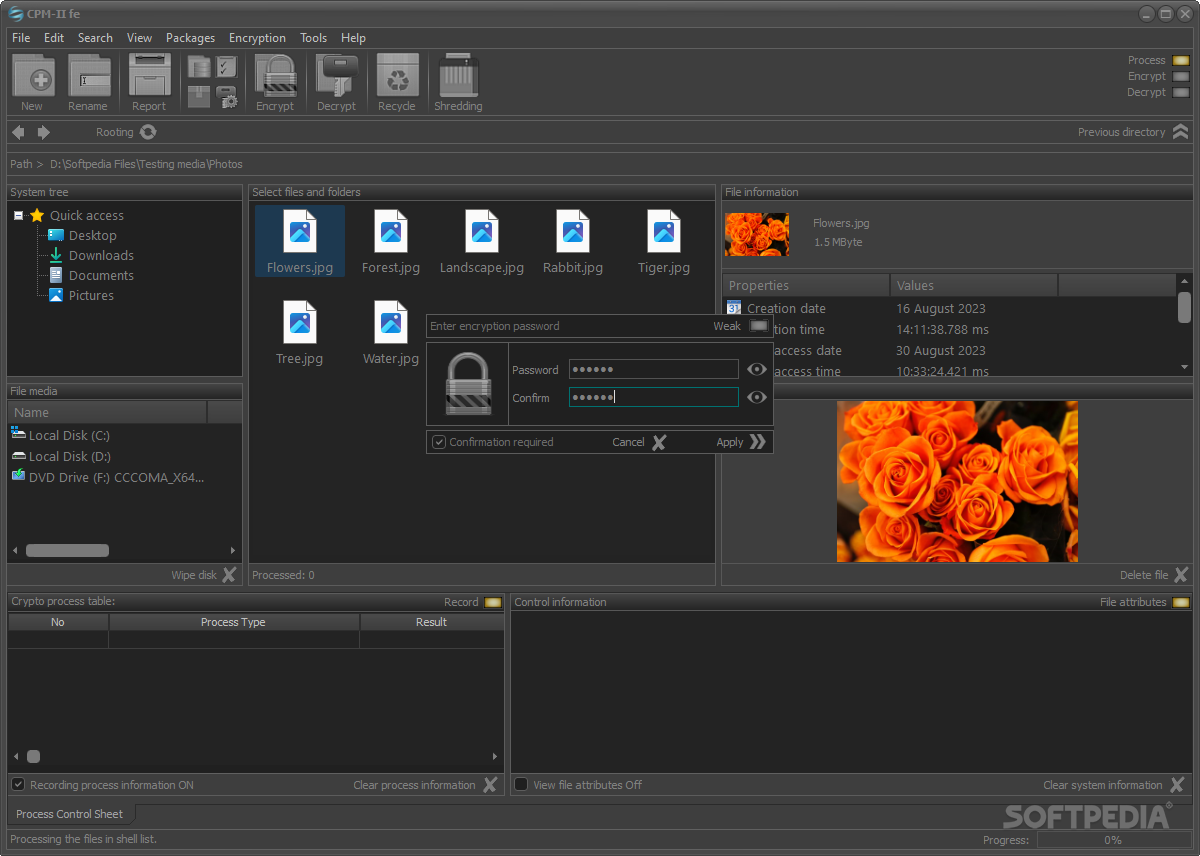Click the Recycle bin toolbar icon
1200x856 pixels.
pyautogui.click(x=397, y=76)
